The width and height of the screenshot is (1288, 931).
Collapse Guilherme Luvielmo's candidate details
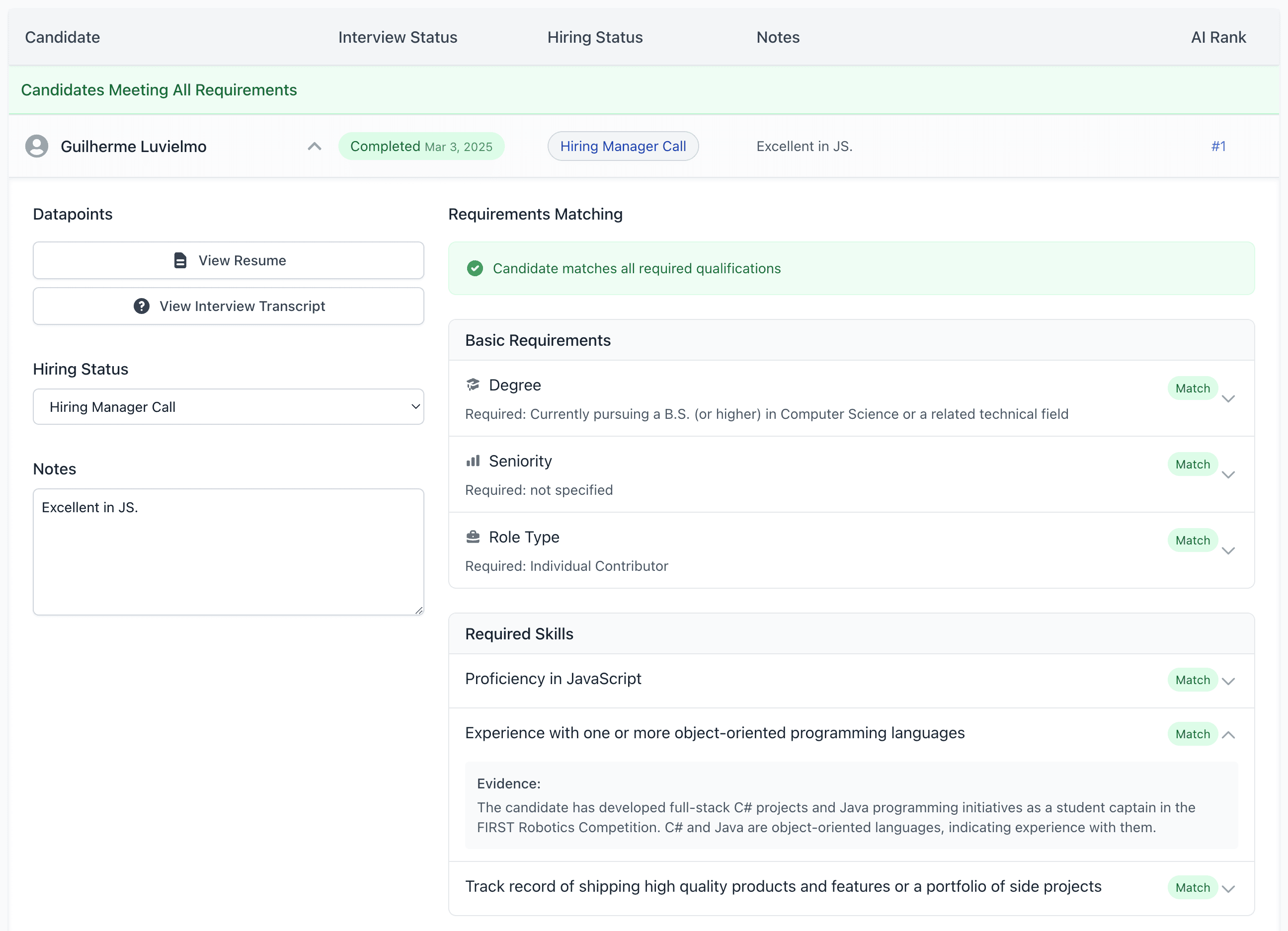314,146
